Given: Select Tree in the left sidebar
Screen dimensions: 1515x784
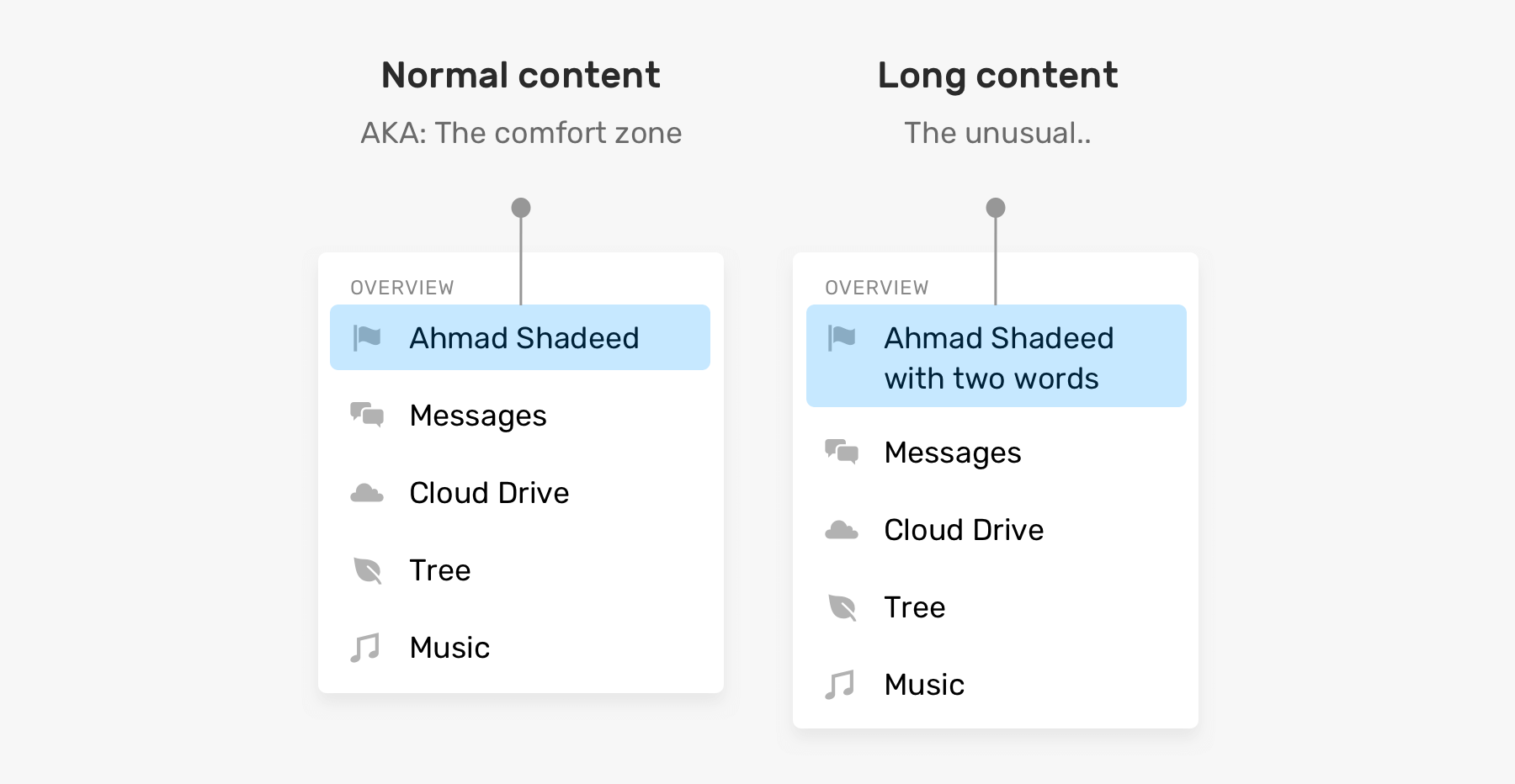Looking at the screenshot, I should (439, 570).
